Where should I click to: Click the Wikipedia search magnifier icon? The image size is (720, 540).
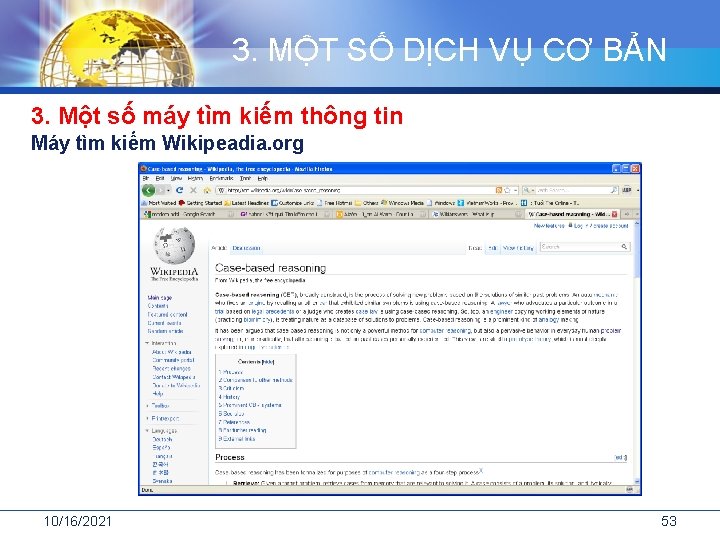[x=624, y=247]
